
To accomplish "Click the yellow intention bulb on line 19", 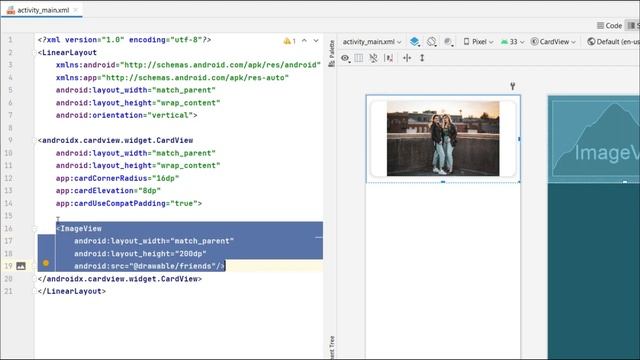I will 46,263.
